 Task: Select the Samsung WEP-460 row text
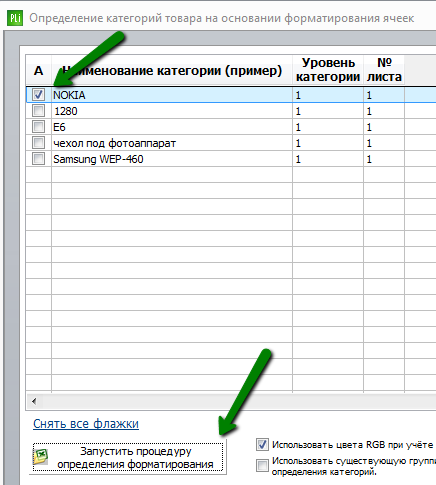98,159
